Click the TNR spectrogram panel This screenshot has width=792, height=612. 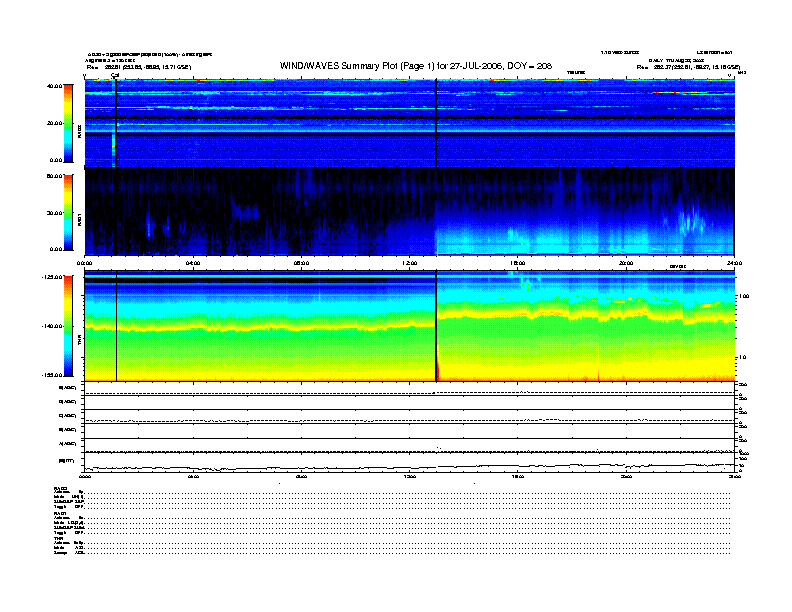click(410, 326)
